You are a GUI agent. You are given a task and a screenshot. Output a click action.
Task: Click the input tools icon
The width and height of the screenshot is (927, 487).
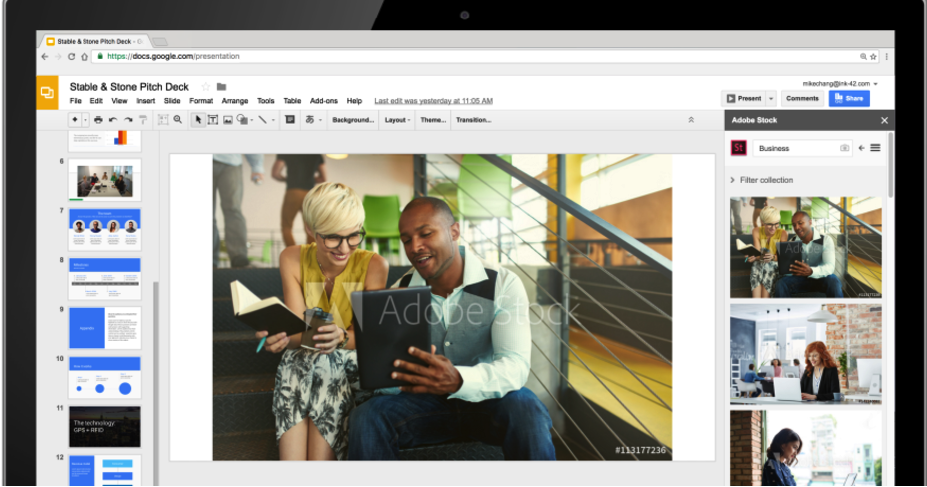[310, 120]
